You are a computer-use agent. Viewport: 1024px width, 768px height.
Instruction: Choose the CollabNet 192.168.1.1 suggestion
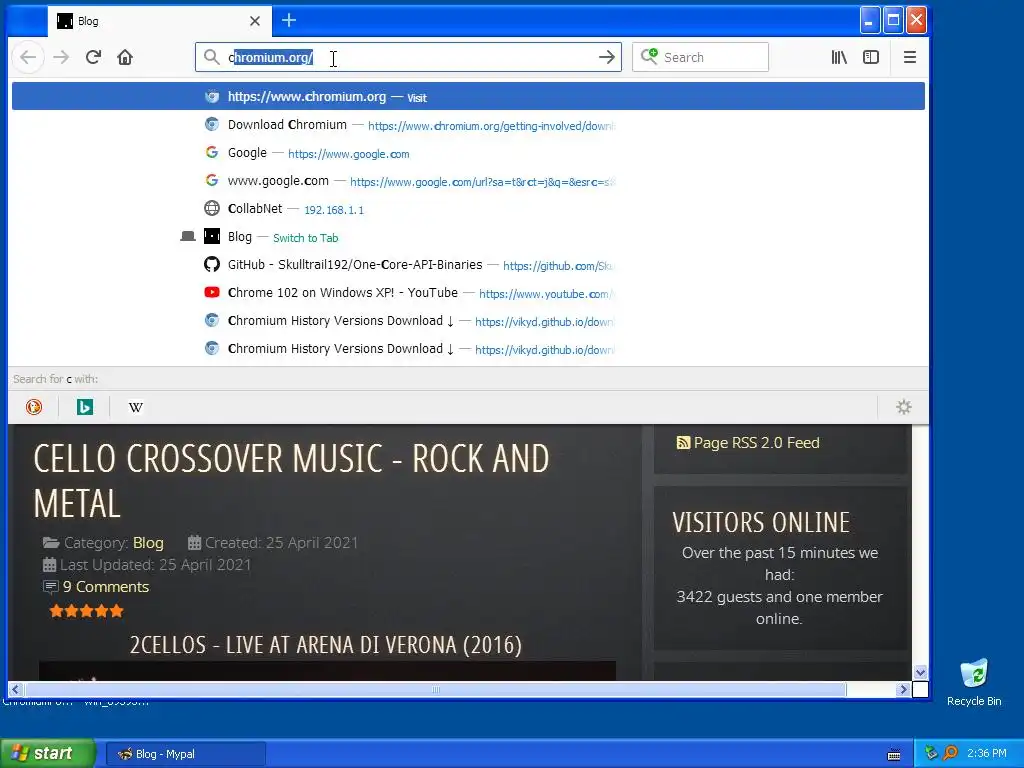click(468, 209)
